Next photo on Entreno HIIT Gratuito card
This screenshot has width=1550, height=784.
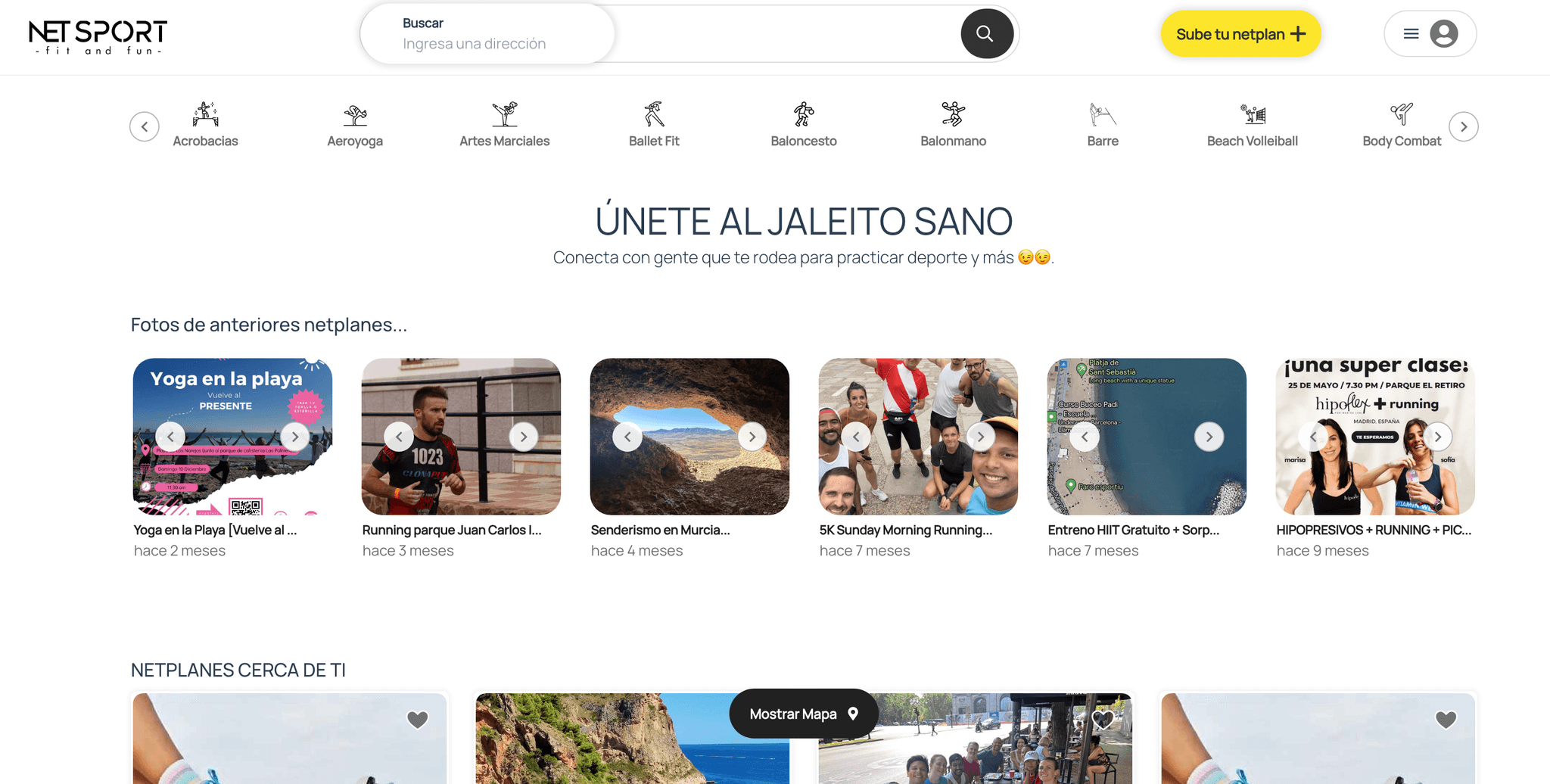click(x=1209, y=437)
